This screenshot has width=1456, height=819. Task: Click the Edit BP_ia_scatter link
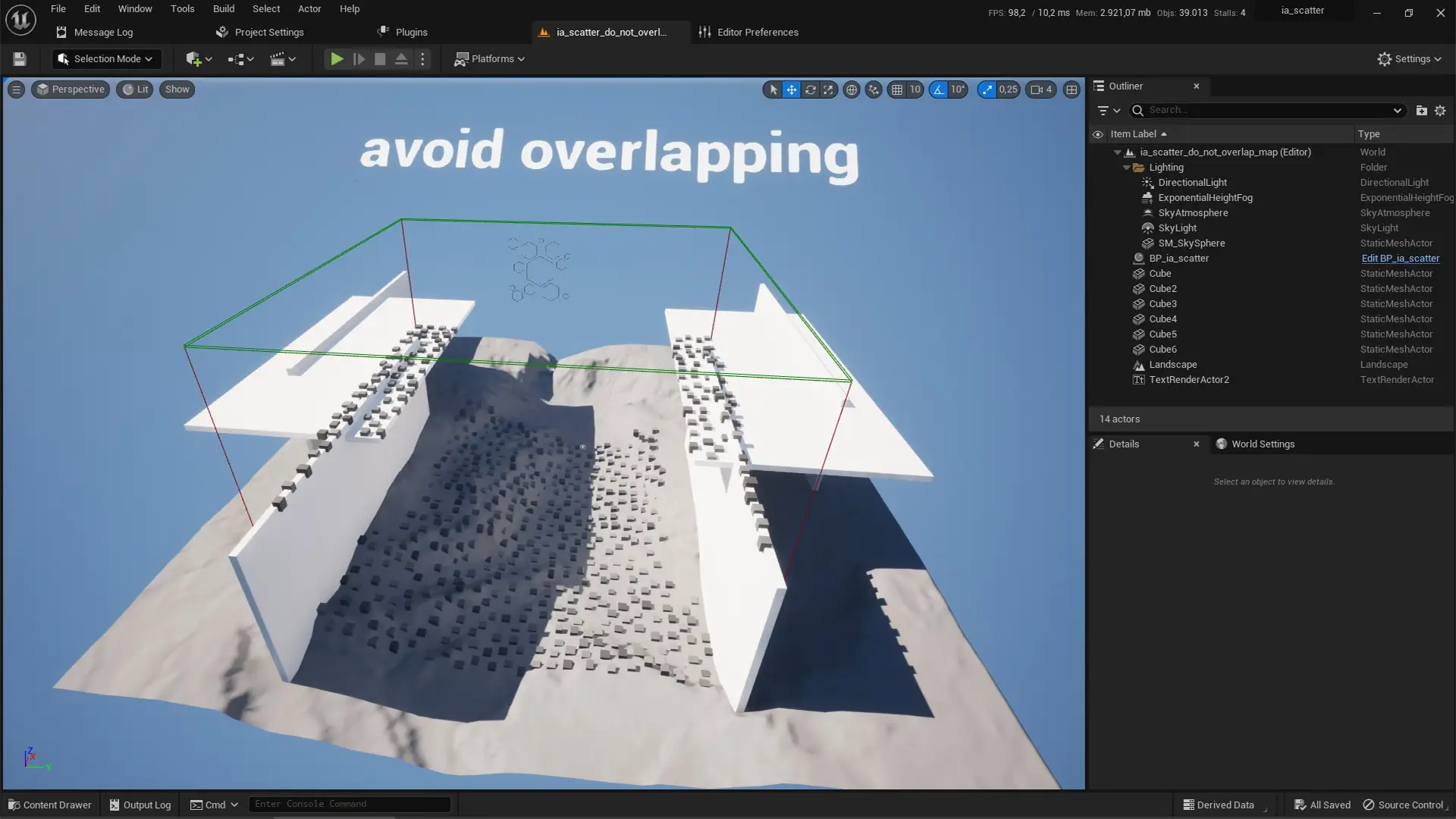(x=1400, y=259)
